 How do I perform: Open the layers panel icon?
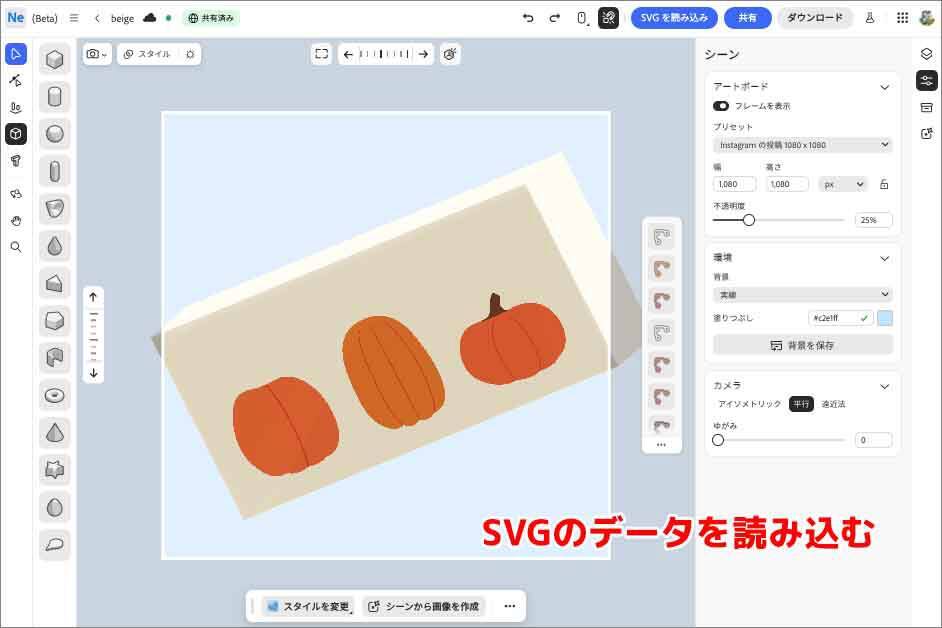tap(926, 54)
